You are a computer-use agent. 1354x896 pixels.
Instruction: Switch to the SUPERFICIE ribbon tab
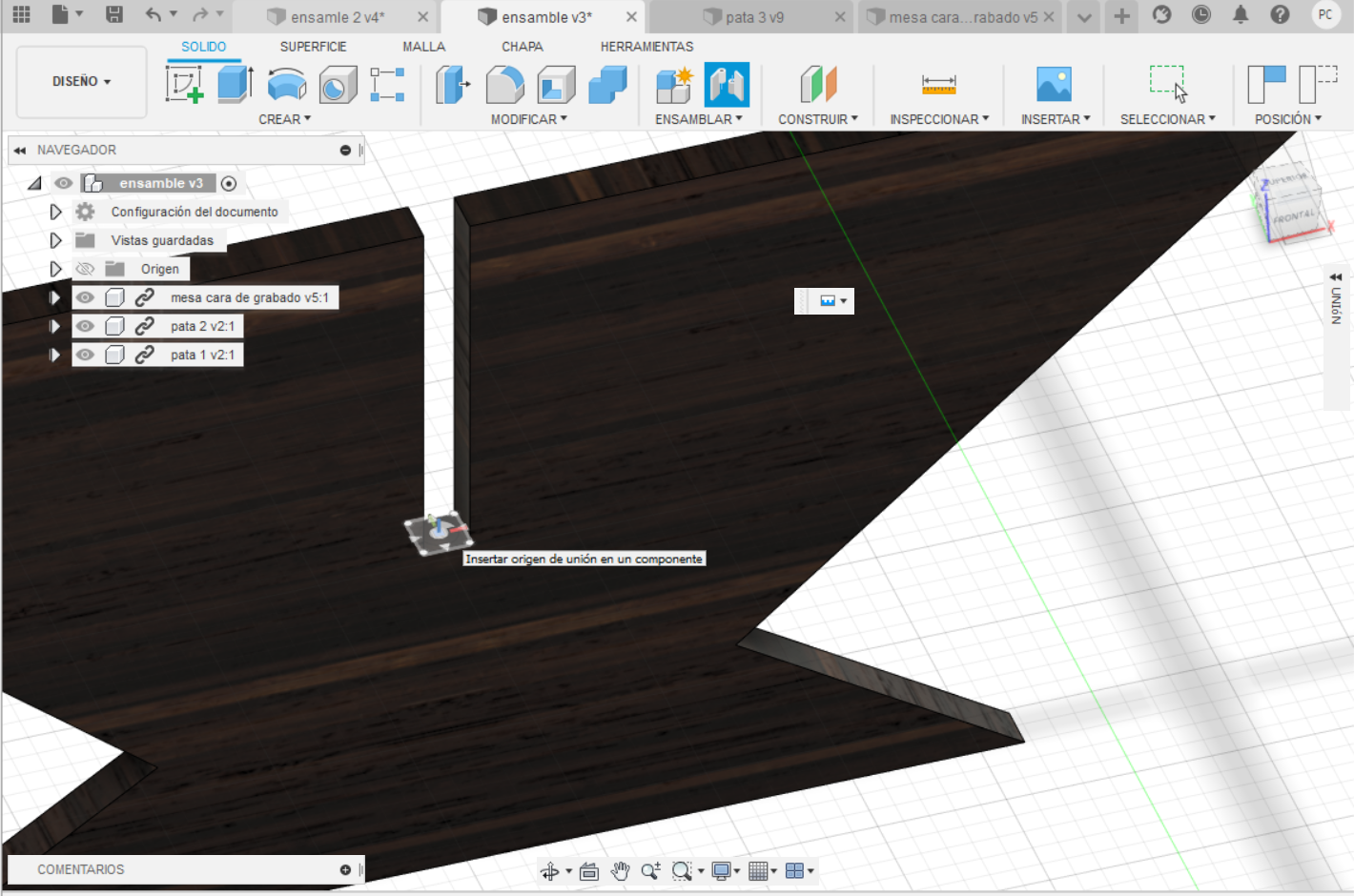(x=313, y=47)
